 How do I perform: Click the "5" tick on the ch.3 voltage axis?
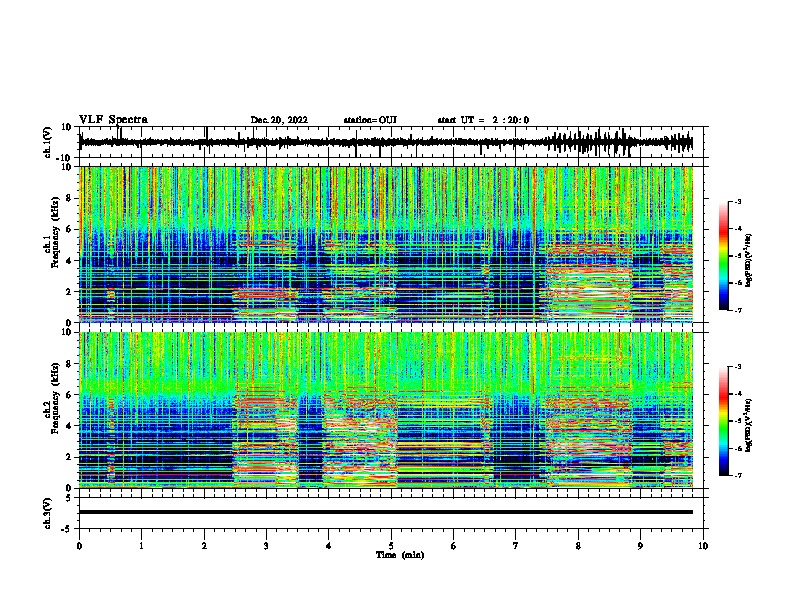click(x=69, y=498)
